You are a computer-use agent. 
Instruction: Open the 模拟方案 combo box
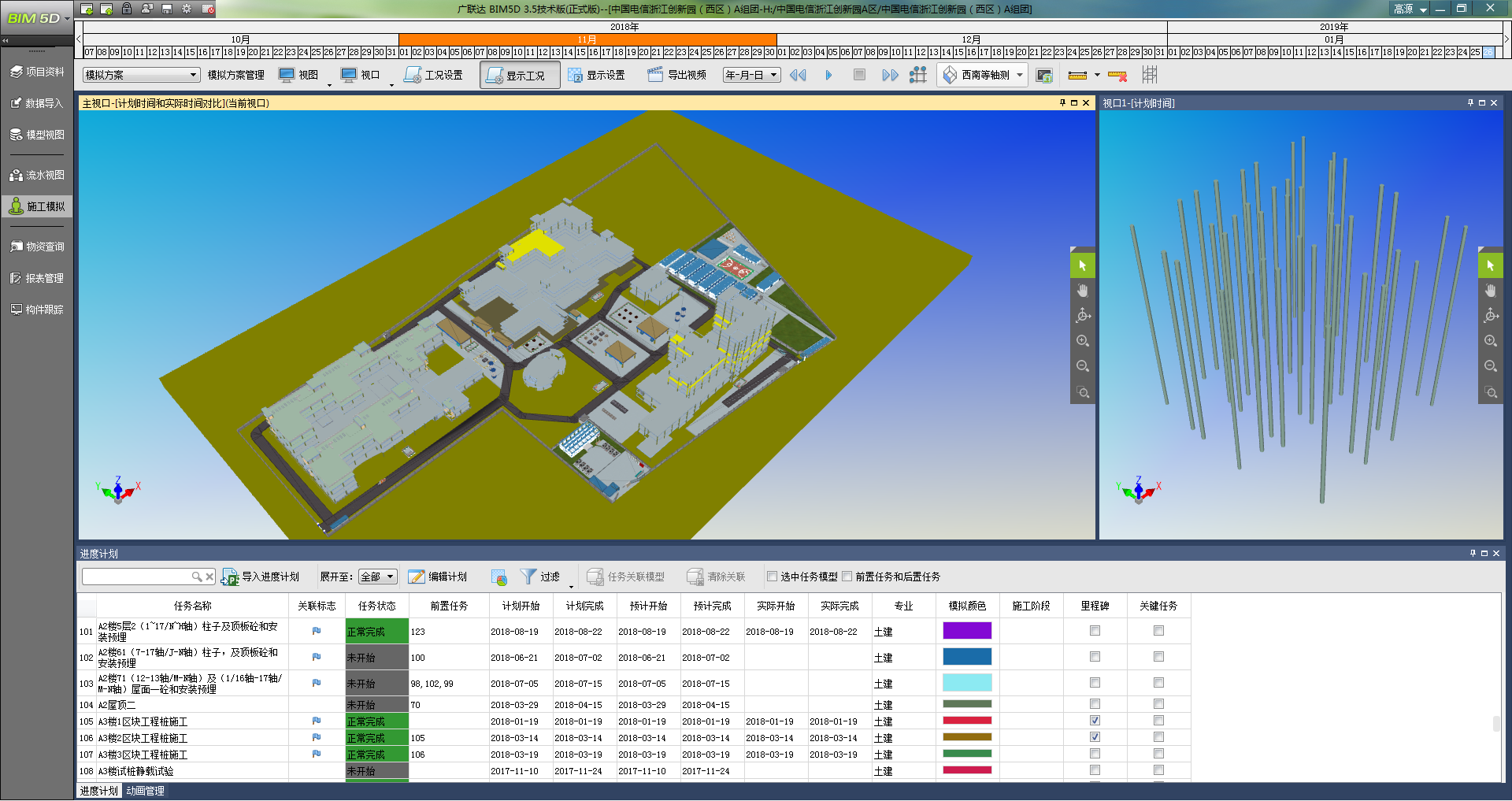click(x=142, y=75)
